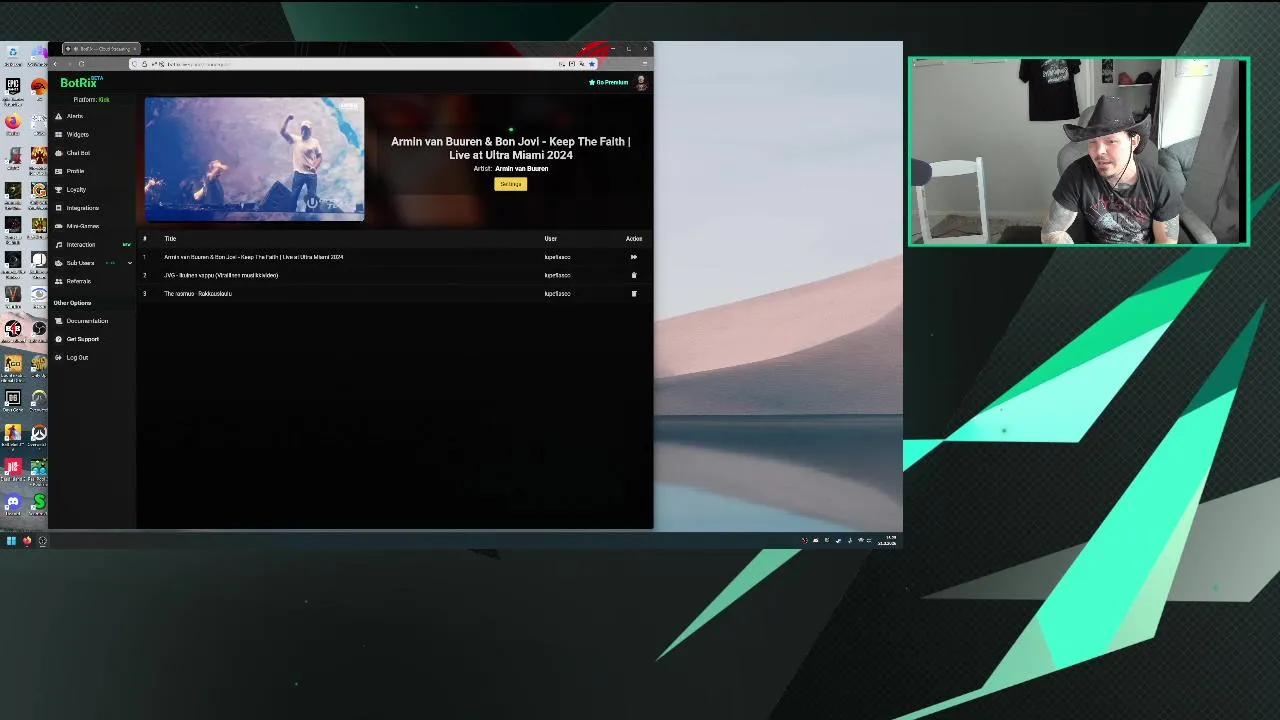The width and height of the screenshot is (1280, 720).
Task: Open the user avatar menu
Action: [641, 82]
